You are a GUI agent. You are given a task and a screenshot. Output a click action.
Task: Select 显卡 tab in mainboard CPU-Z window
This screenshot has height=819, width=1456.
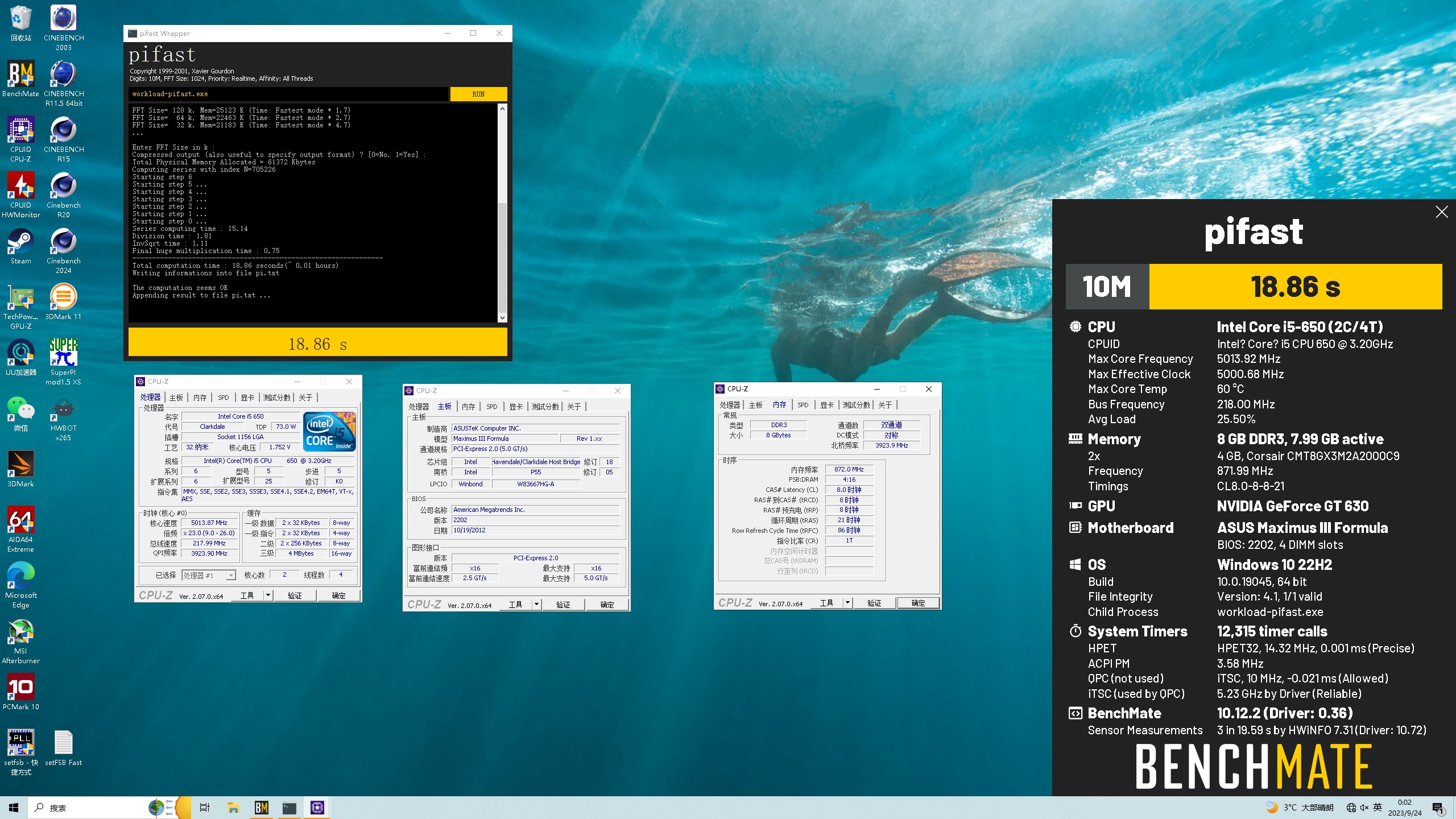[x=516, y=407]
